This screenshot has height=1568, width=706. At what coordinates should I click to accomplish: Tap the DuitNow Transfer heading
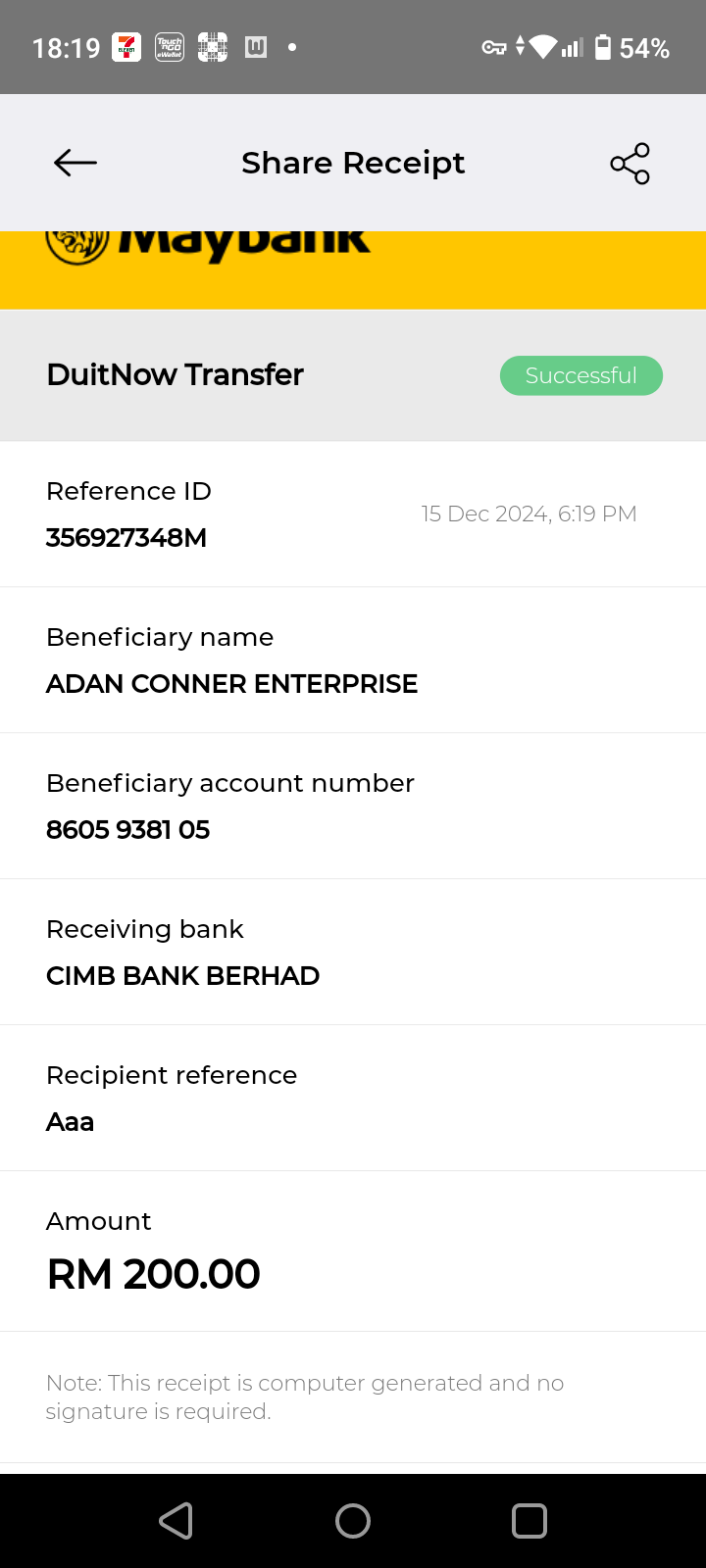tap(176, 374)
